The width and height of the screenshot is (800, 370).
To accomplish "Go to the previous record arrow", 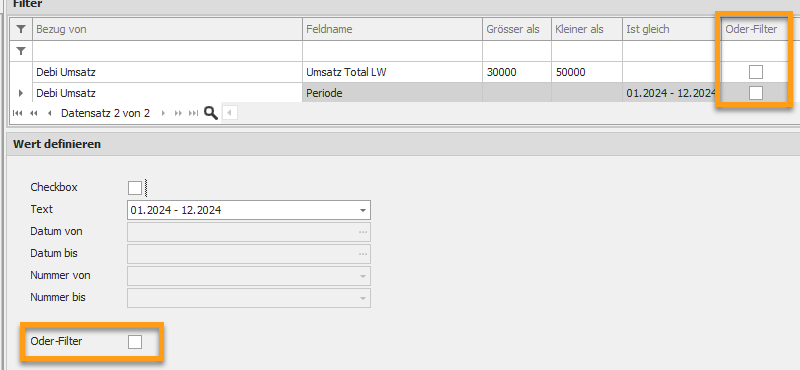I will pos(49,113).
